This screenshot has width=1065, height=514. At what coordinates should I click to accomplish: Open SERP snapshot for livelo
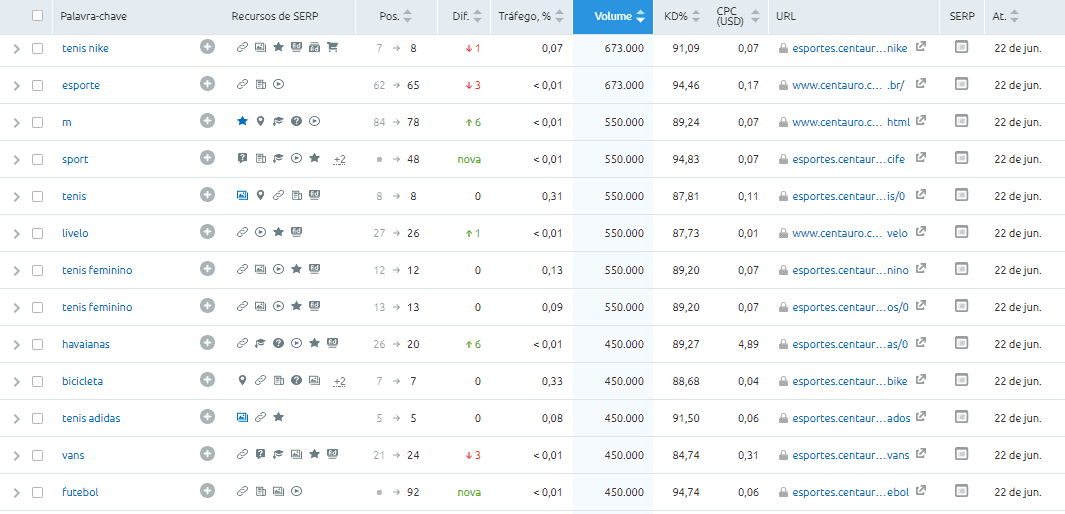tap(961, 232)
